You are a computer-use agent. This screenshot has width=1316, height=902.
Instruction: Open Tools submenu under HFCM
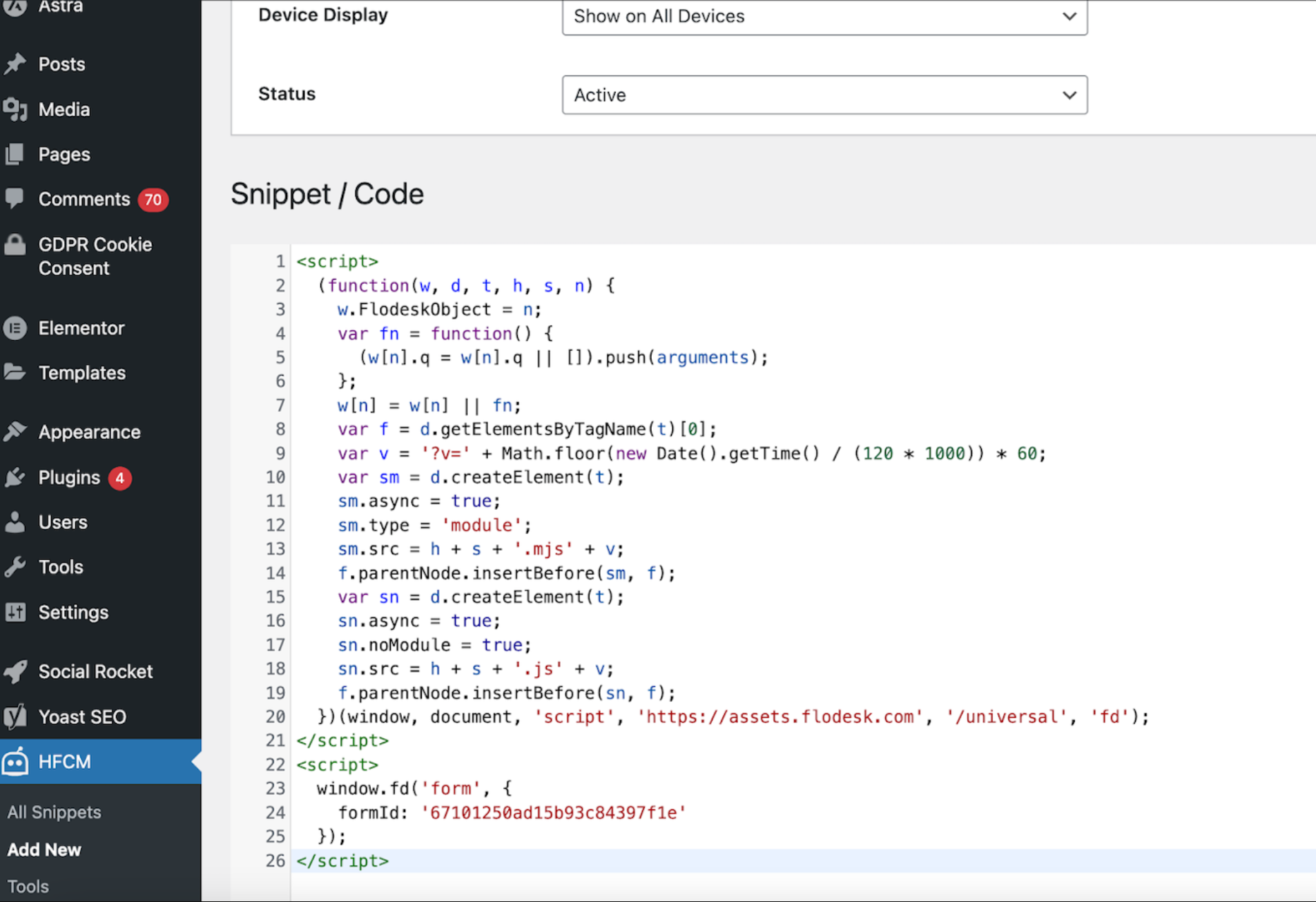point(28,886)
